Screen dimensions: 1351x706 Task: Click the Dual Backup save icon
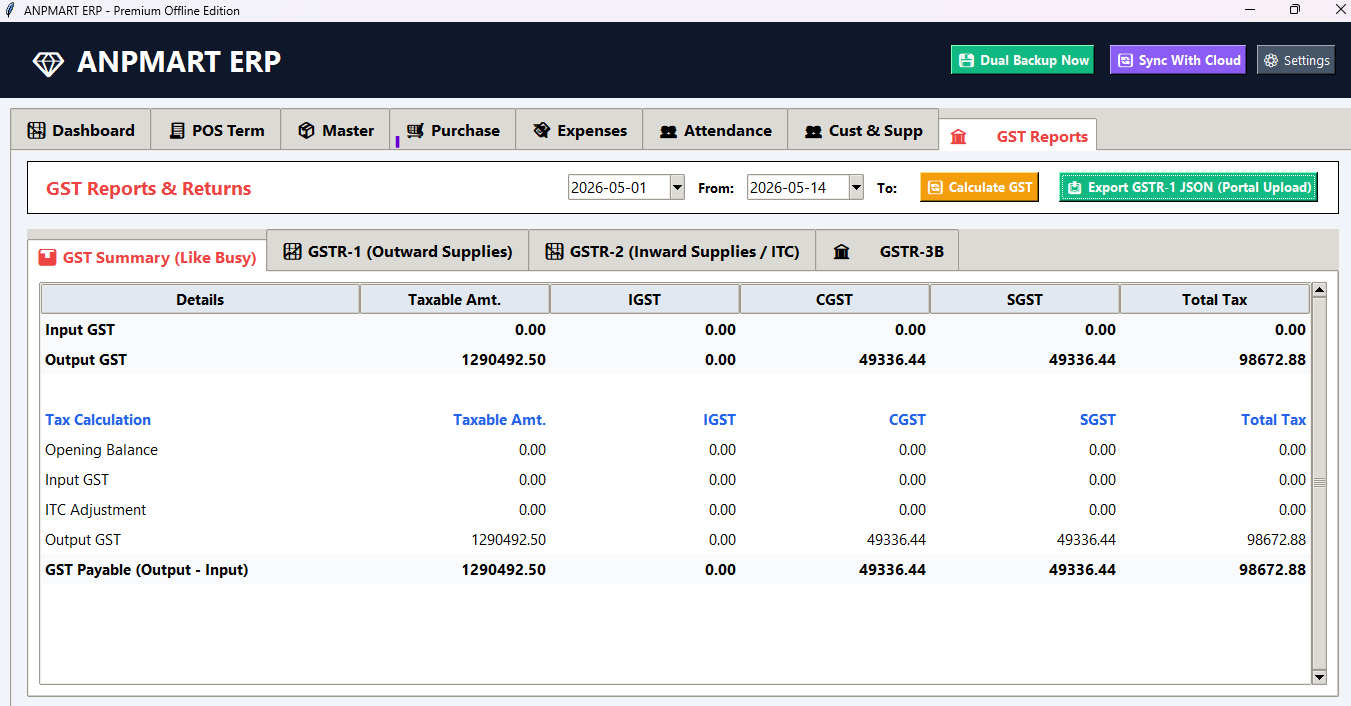point(966,60)
